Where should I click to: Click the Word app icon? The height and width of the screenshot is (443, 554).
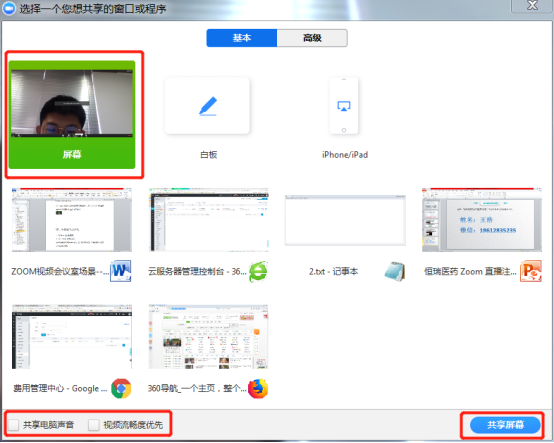(120, 271)
